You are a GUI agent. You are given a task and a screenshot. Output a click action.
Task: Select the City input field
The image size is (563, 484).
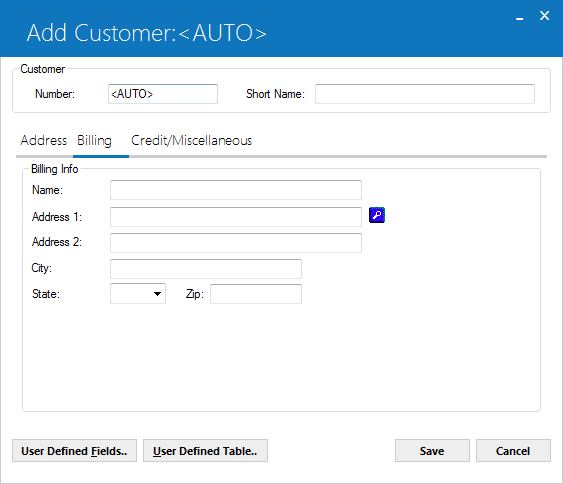click(206, 269)
